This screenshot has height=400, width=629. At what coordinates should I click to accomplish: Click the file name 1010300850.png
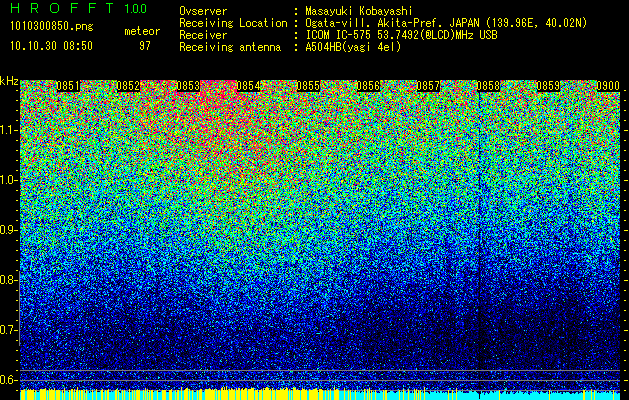point(51,26)
